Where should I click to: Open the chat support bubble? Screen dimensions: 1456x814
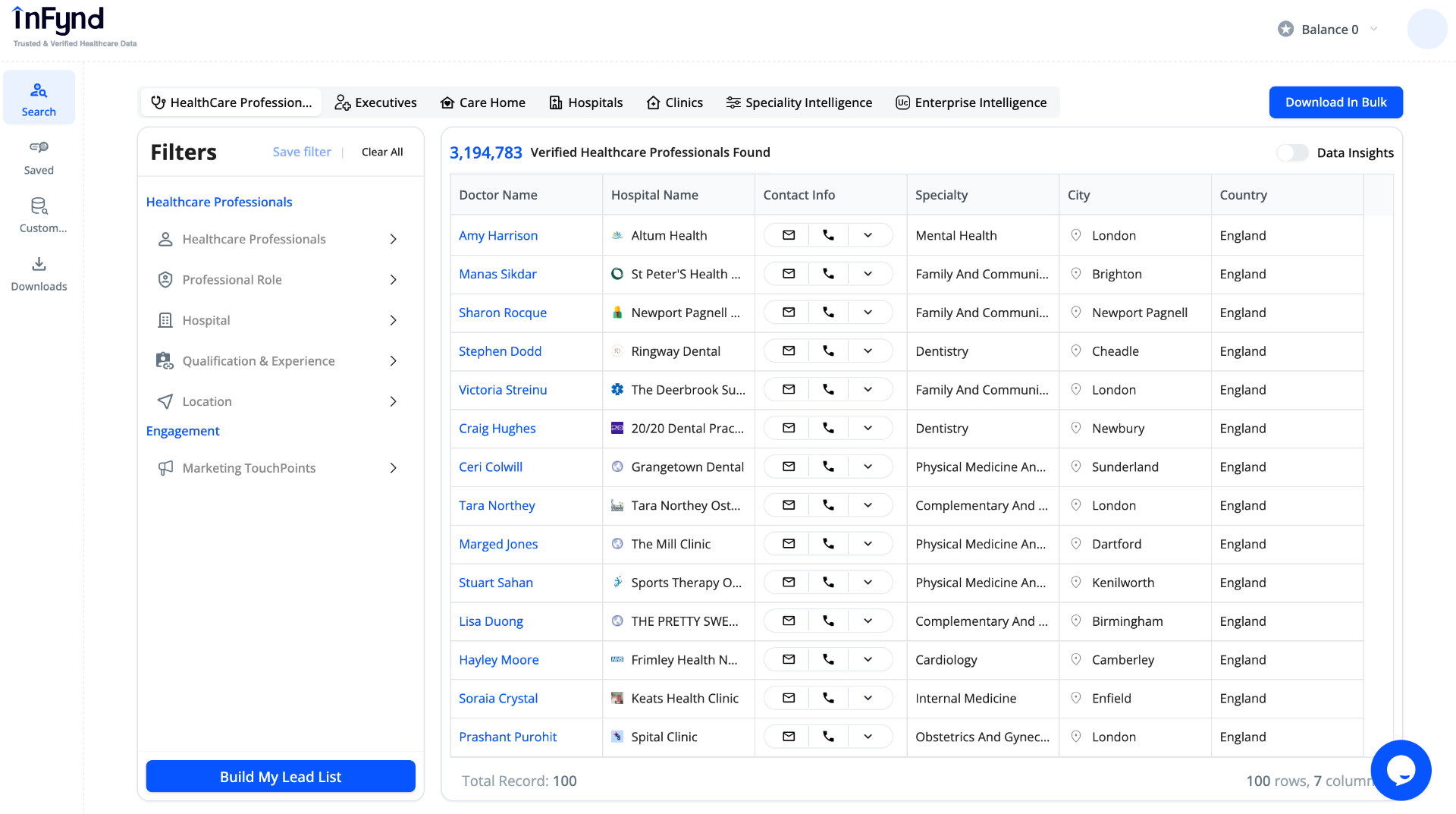click(1401, 770)
